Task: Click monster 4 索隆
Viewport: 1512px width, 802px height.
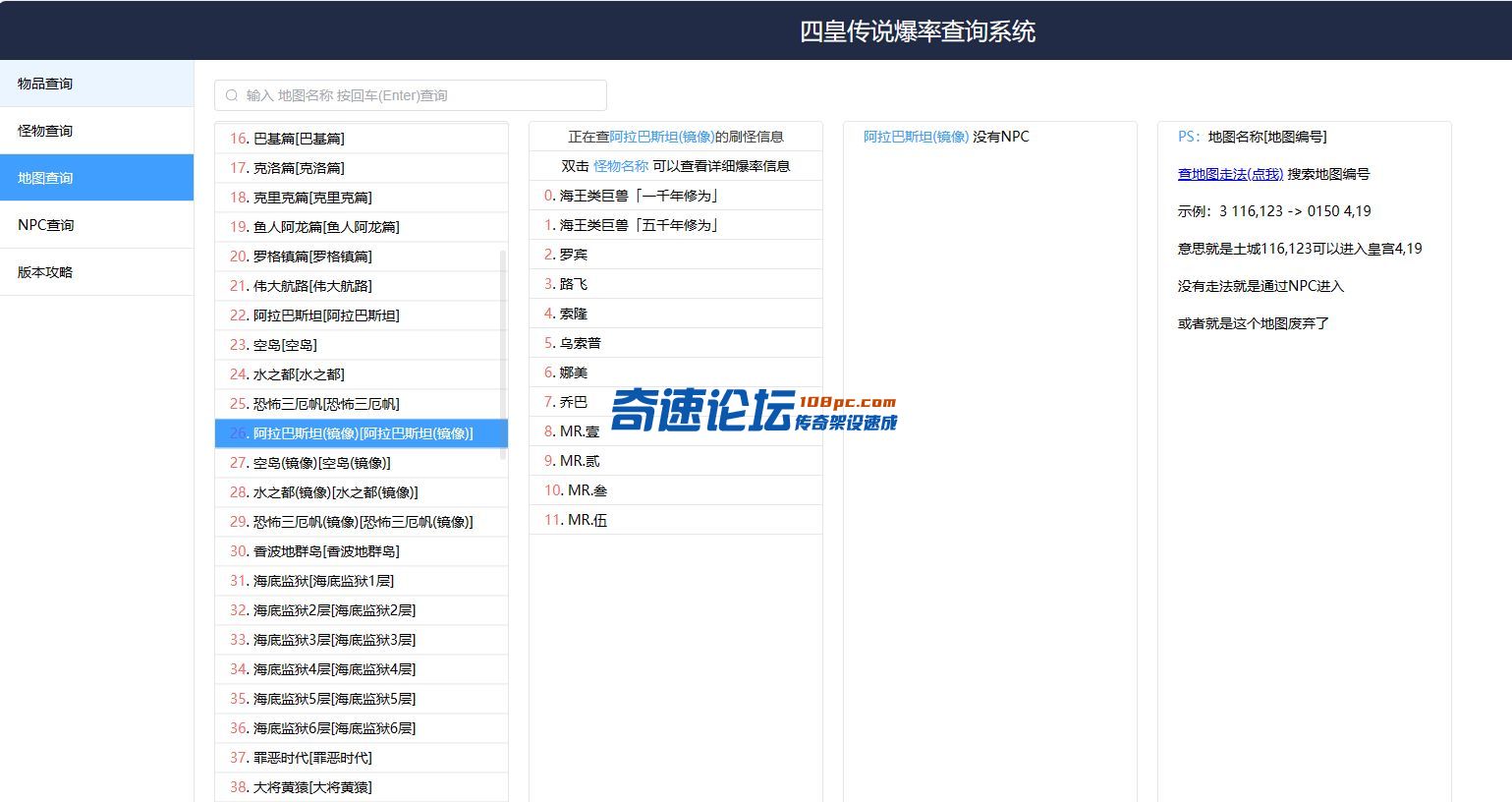Action: [676, 314]
